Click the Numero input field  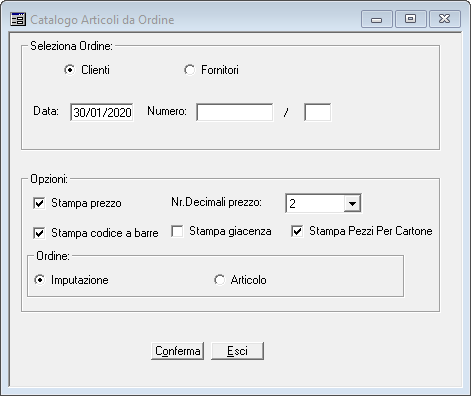tap(235, 112)
